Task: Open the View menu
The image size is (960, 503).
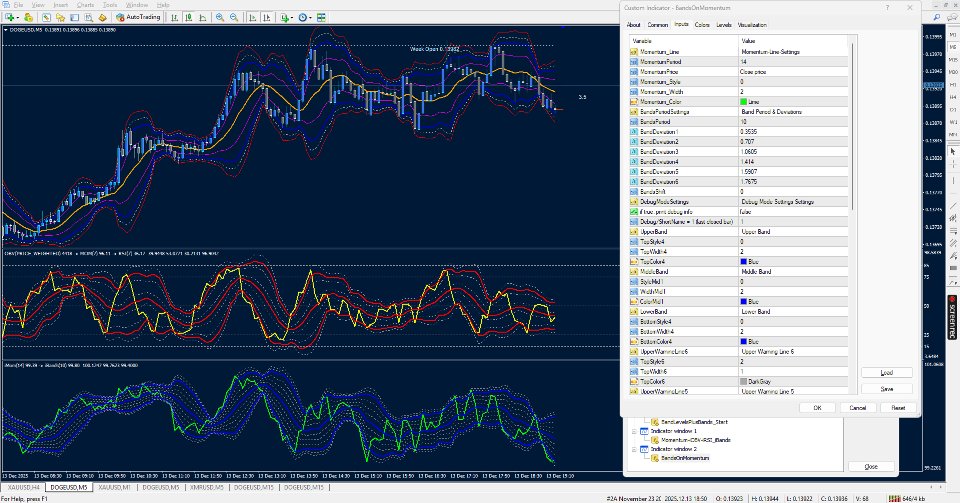Action: [38, 5]
